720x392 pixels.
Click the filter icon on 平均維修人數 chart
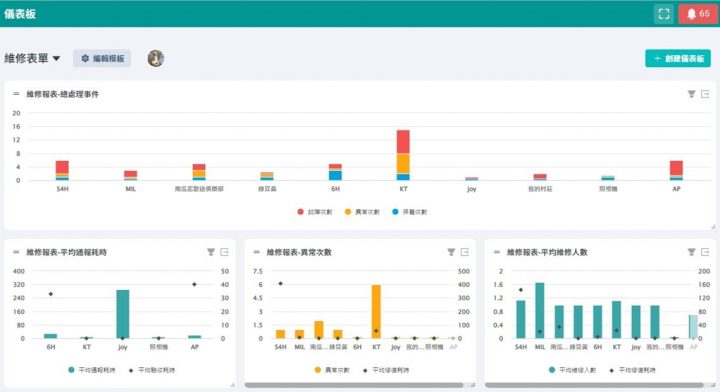click(x=692, y=252)
